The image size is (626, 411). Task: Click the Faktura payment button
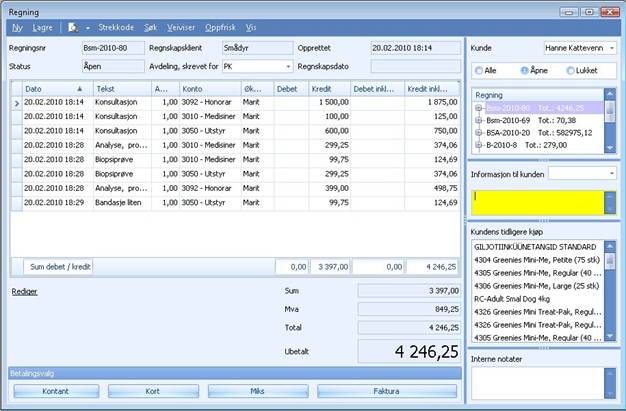[x=387, y=391]
